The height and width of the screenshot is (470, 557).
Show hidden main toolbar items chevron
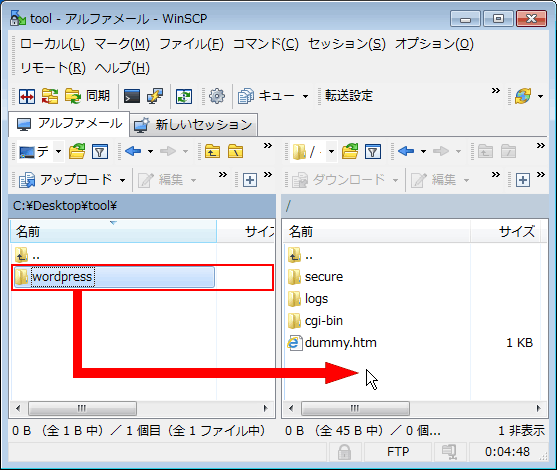[x=496, y=91]
